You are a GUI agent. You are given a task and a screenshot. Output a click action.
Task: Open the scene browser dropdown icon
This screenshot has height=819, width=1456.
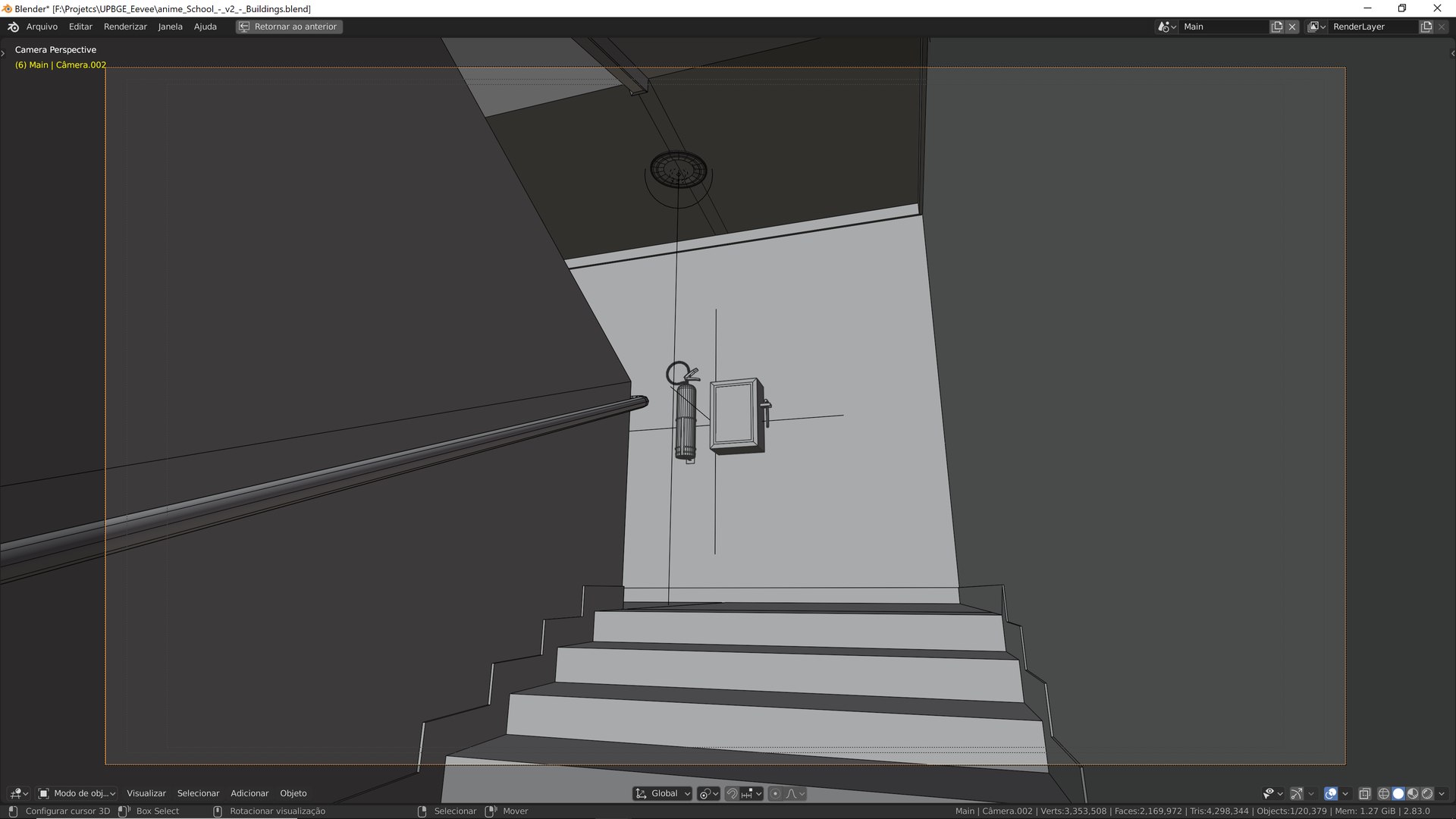click(x=1166, y=27)
